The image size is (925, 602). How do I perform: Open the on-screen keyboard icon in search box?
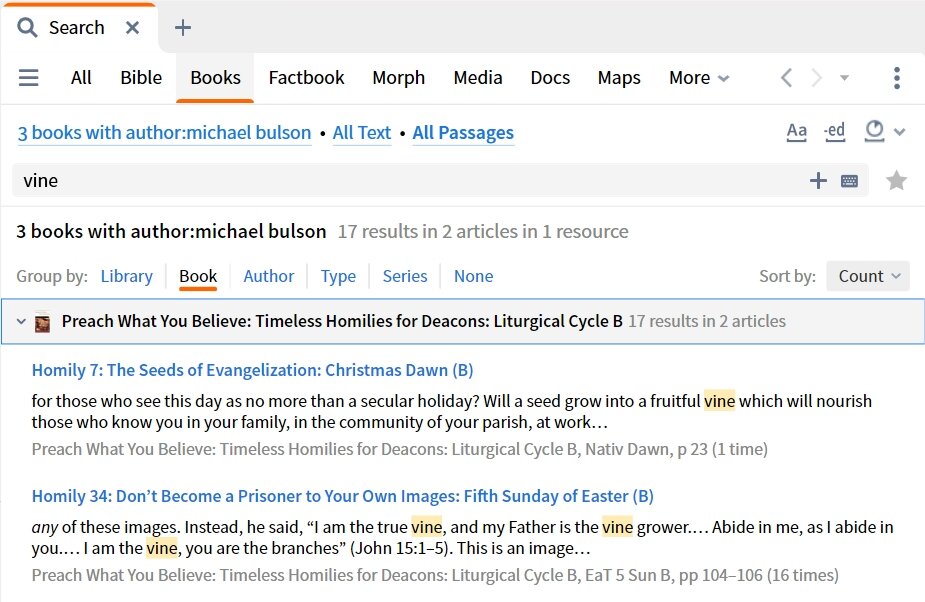click(x=849, y=181)
